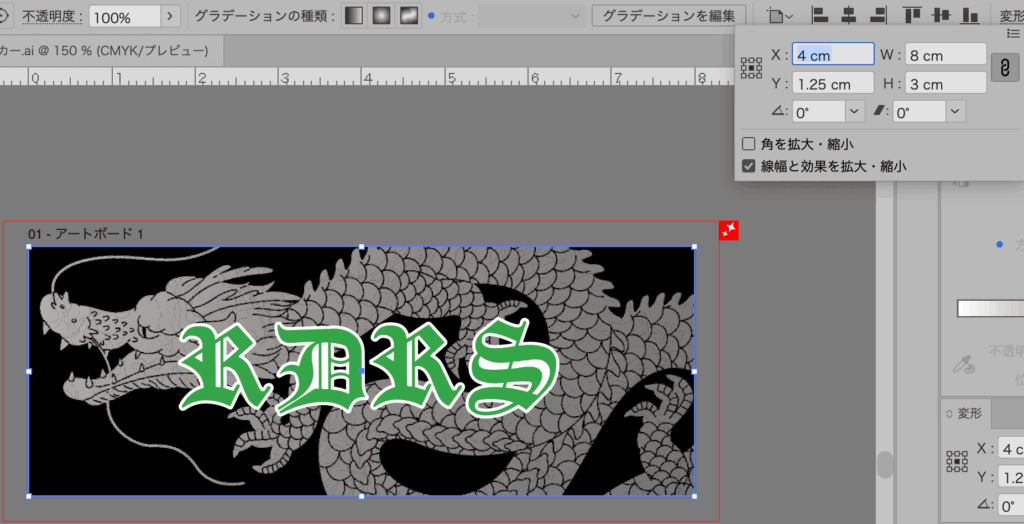Viewport: 1024px width, 524px height.
Task: Select the radial gradient type icon
Action: tap(382, 16)
